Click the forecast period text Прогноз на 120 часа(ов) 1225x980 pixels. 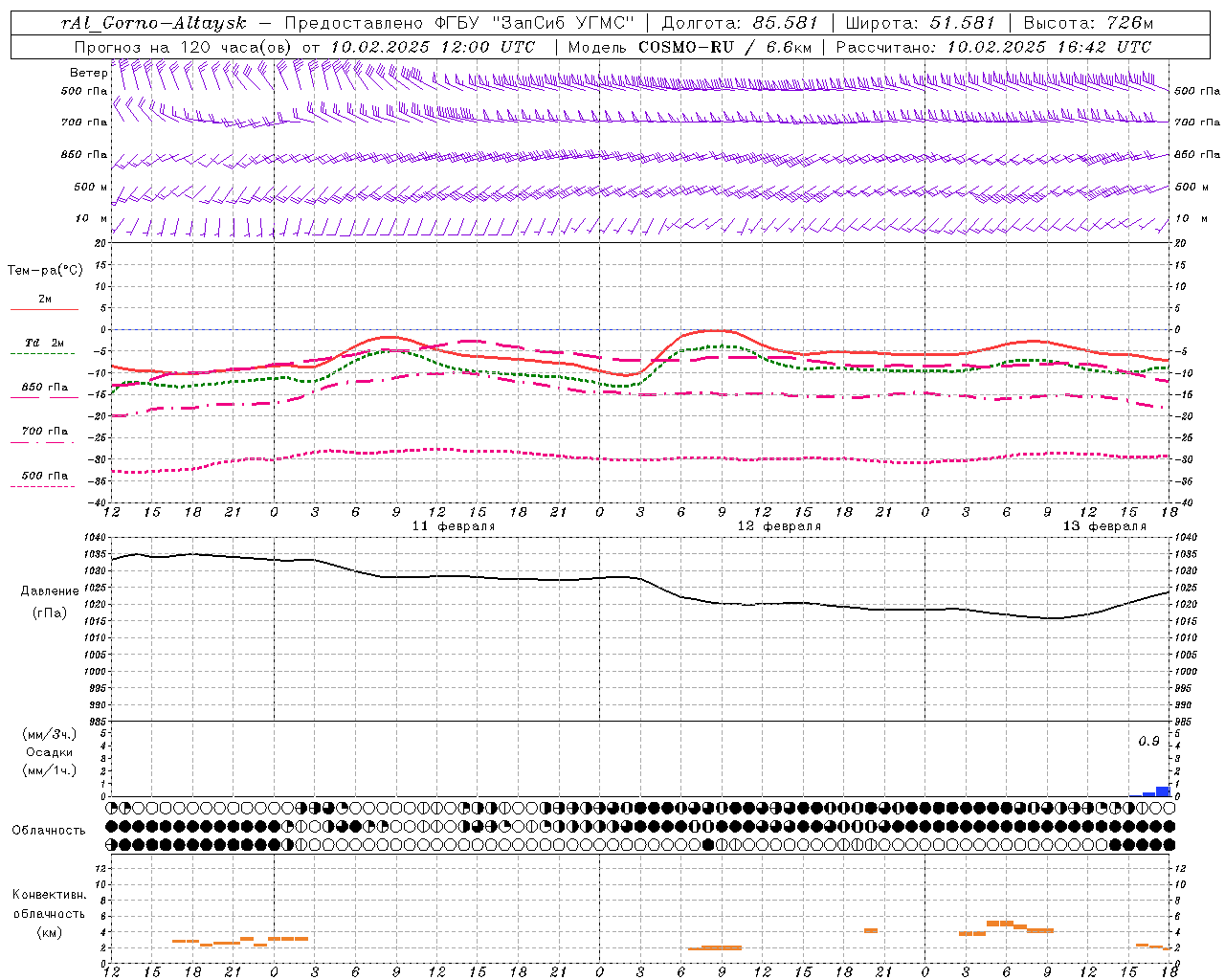coord(183,47)
